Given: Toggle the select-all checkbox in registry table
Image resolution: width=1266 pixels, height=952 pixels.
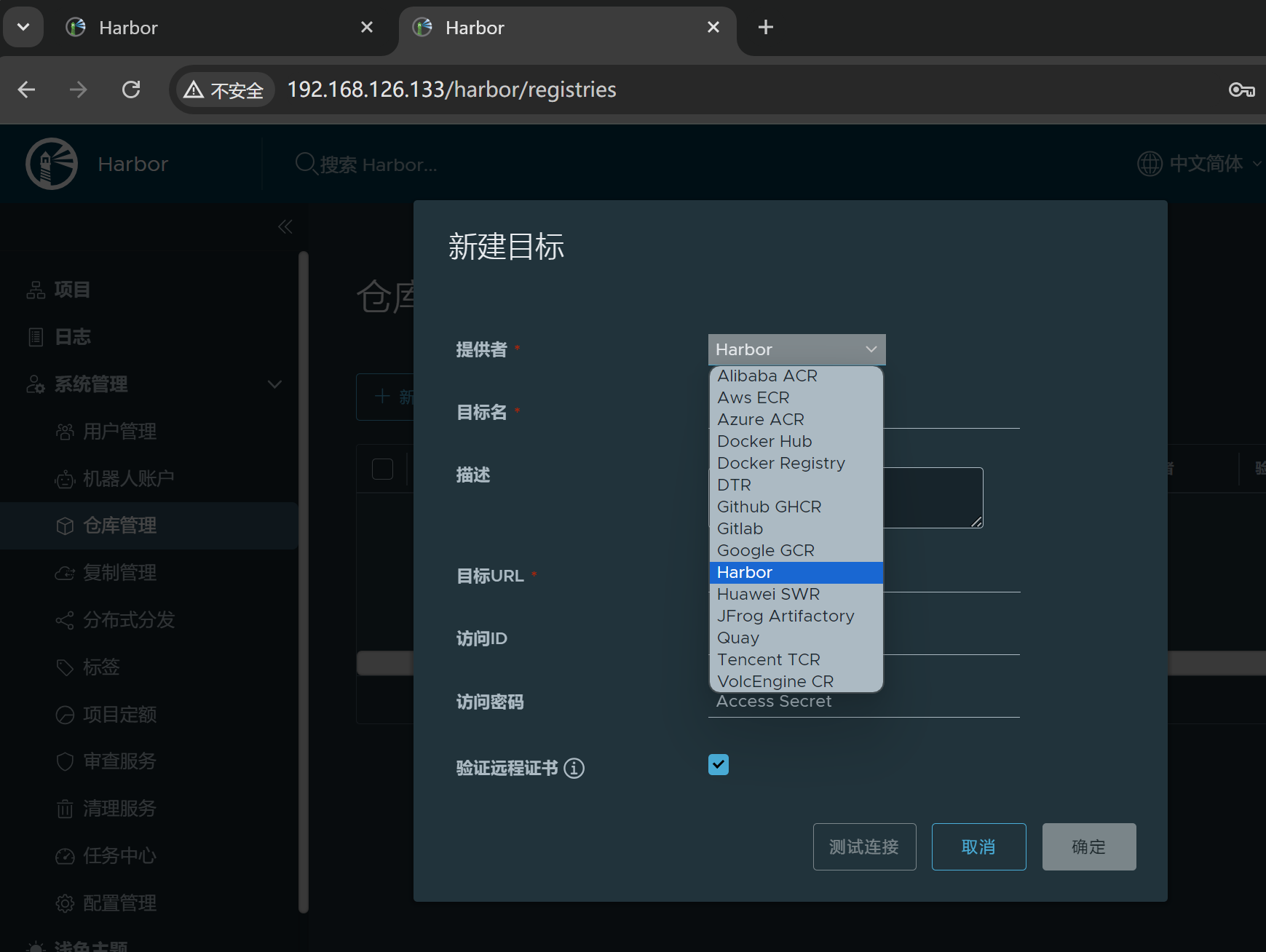Looking at the screenshot, I should pos(382,469).
